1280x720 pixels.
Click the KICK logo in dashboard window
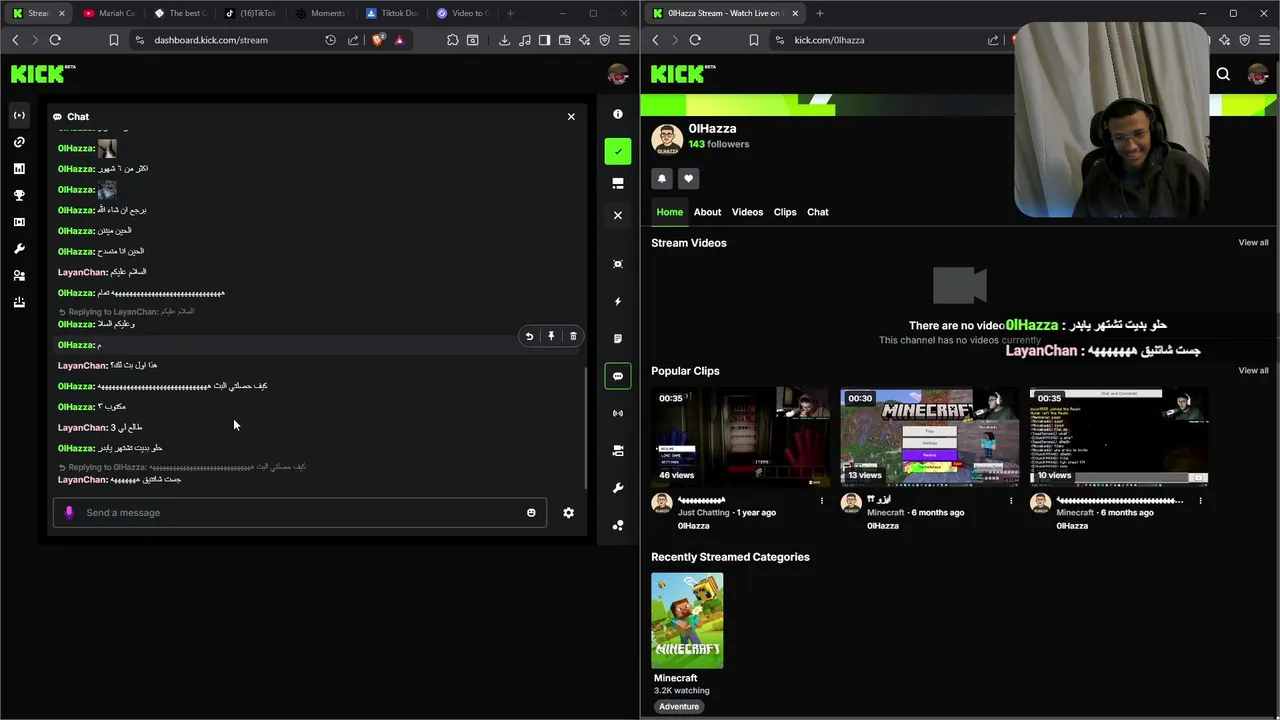43,74
